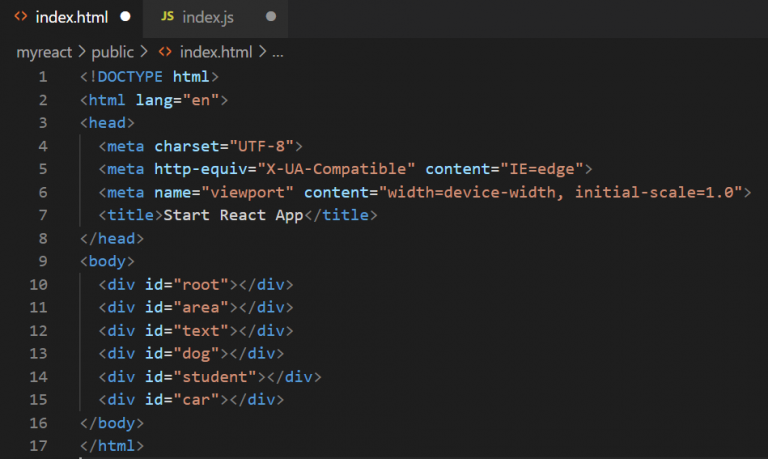Click line number 9 in the gutter

click(x=42, y=261)
